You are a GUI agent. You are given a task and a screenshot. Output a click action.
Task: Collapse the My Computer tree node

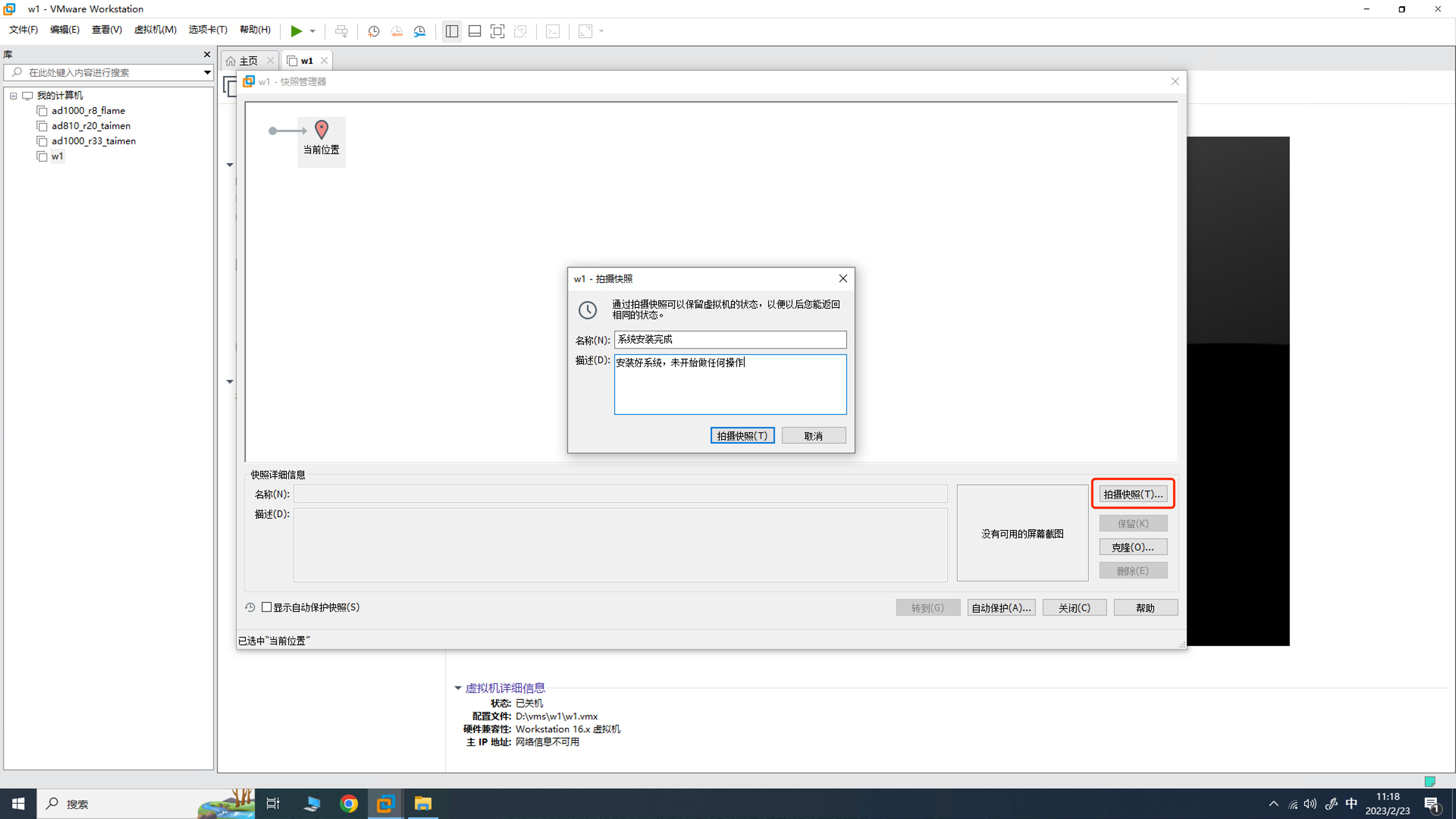[14, 96]
